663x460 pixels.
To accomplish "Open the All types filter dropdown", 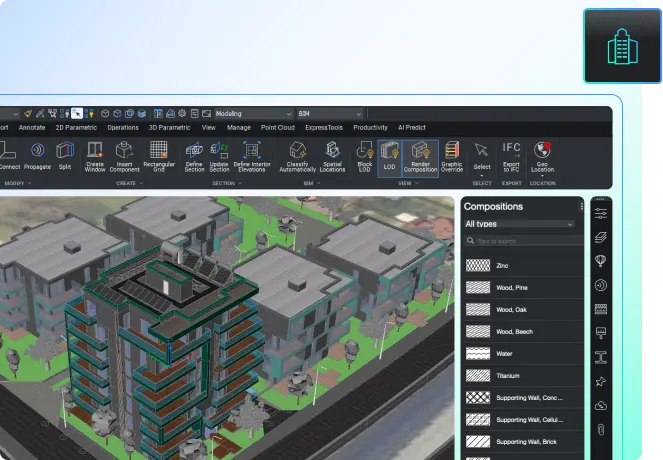I will tap(519, 224).
